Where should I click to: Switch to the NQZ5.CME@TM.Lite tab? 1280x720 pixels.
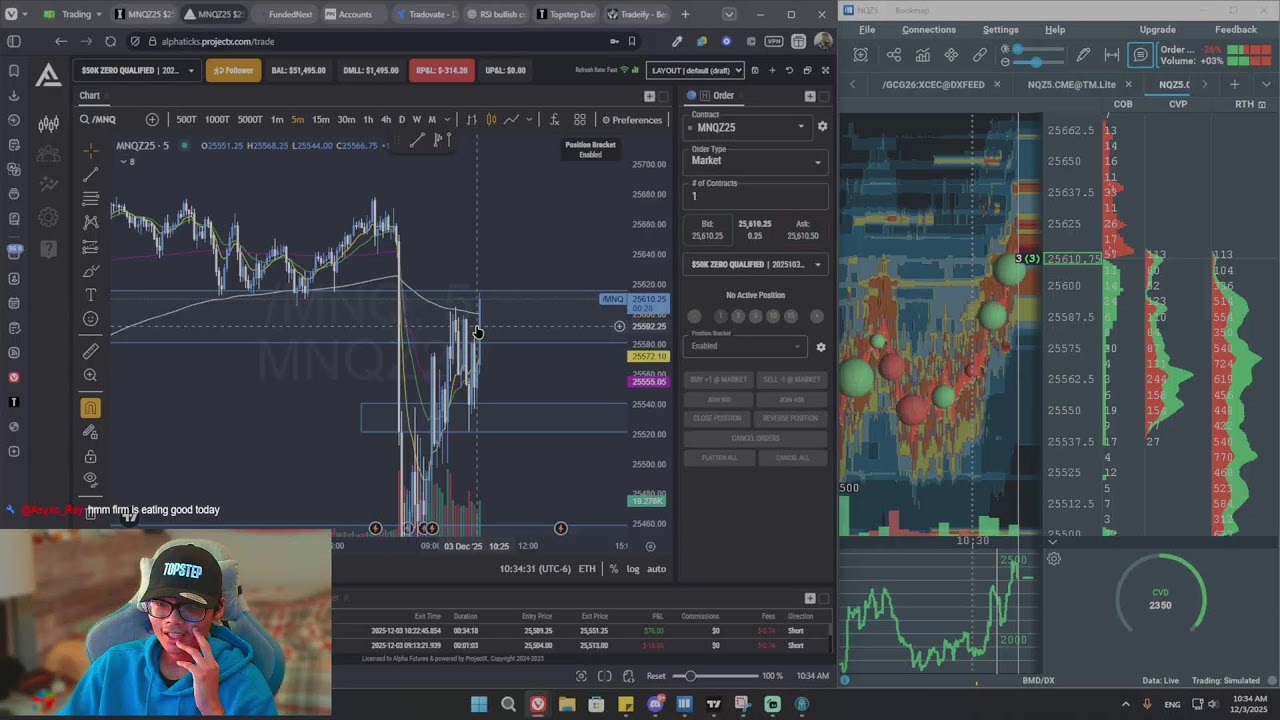[1071, 85]
